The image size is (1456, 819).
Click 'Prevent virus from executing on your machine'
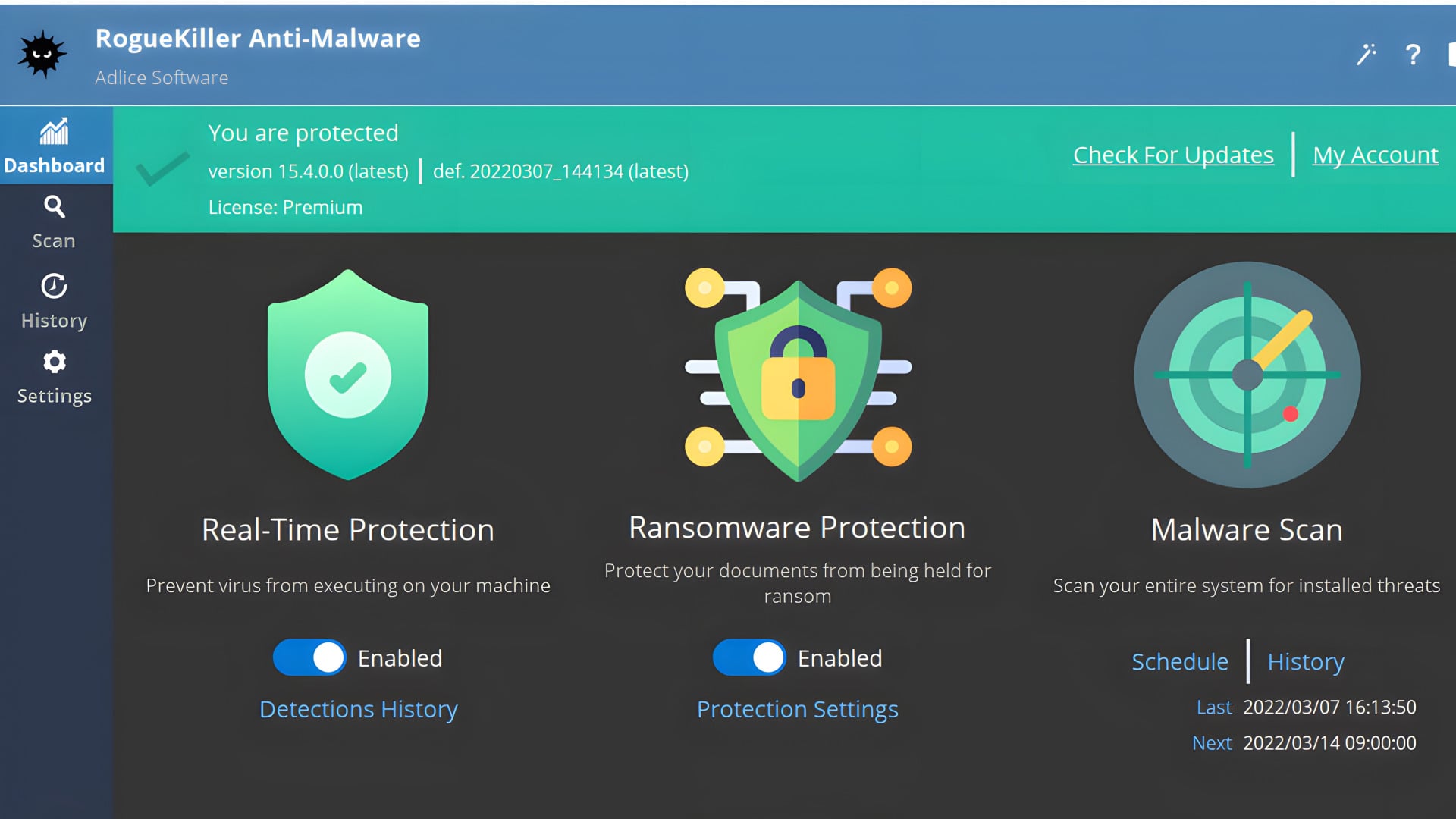pyautogui.click(x=348, y=585)
